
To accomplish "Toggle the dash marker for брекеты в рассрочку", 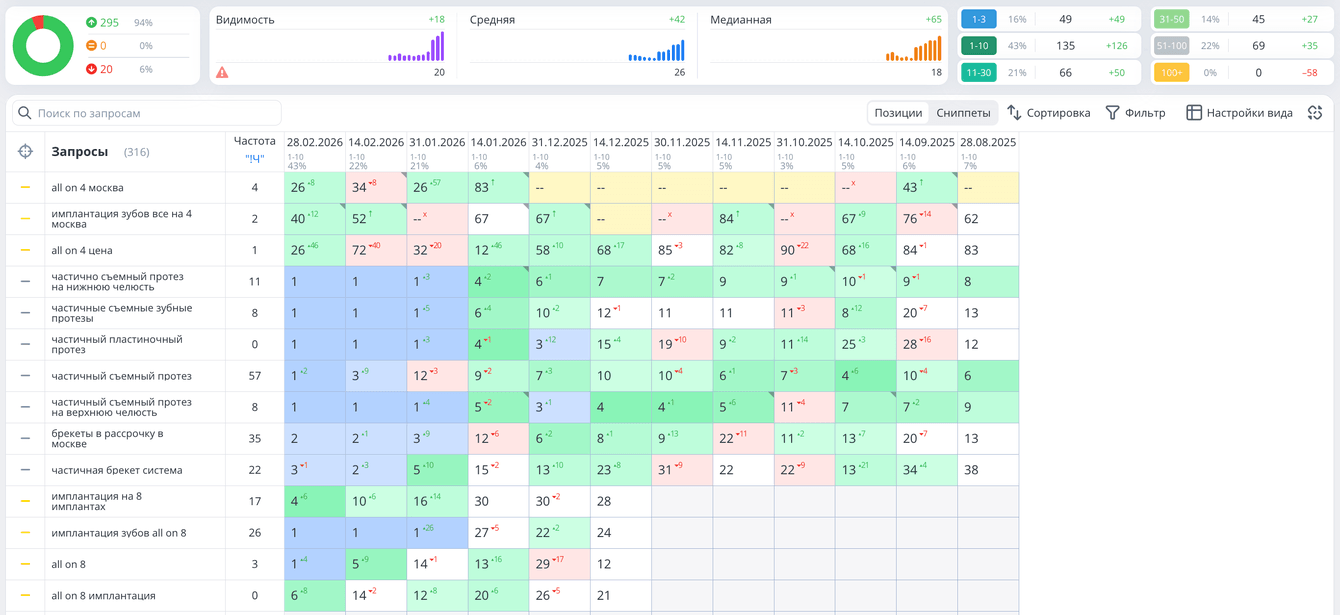I will click(x=26, y=438).
